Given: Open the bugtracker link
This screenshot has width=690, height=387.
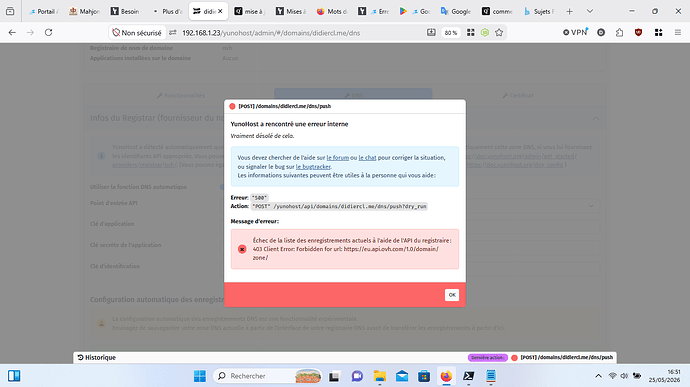Looking at the screenshot, I should (313, 166).
